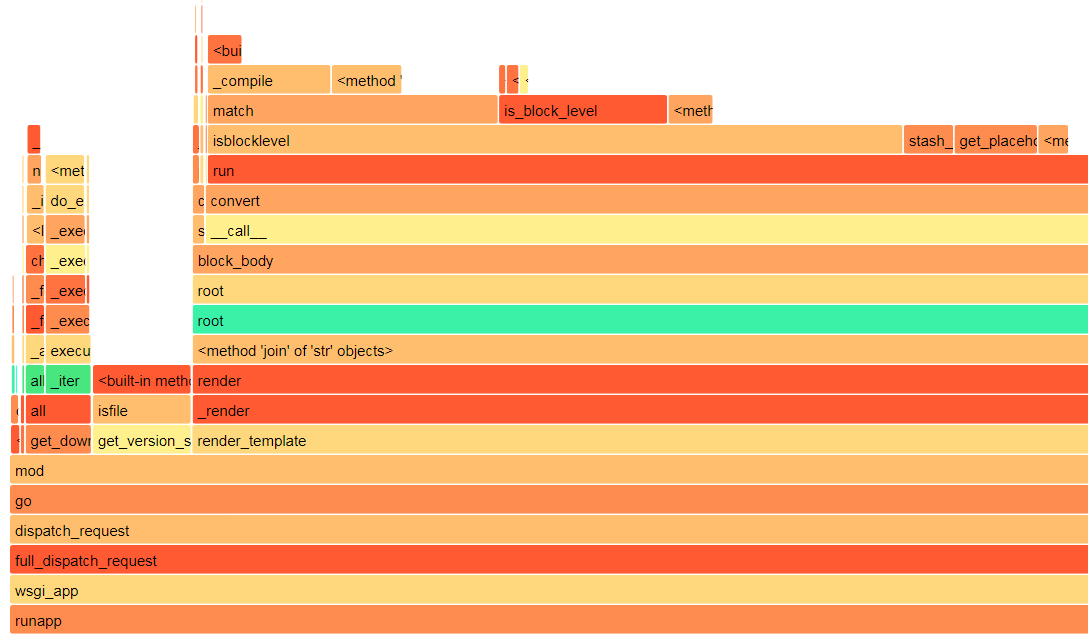Screen dimensions: 1088x635
Task: Click the is_block_level frame
Action: (x=583, y=109)
